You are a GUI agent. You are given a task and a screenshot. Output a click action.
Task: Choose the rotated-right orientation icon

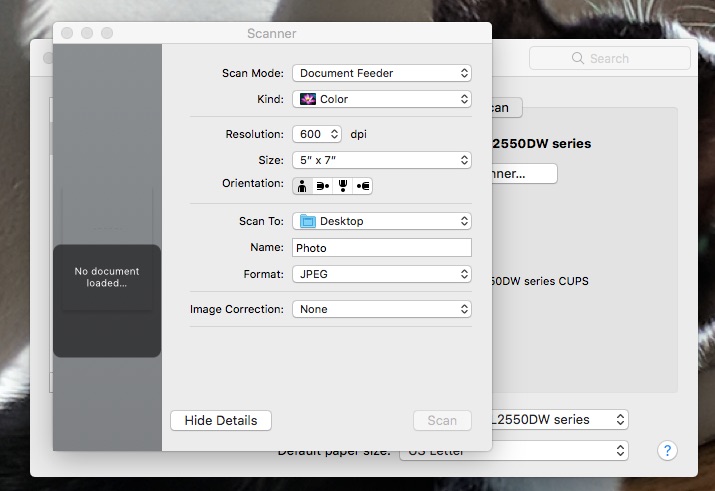[x=322, y=186]
